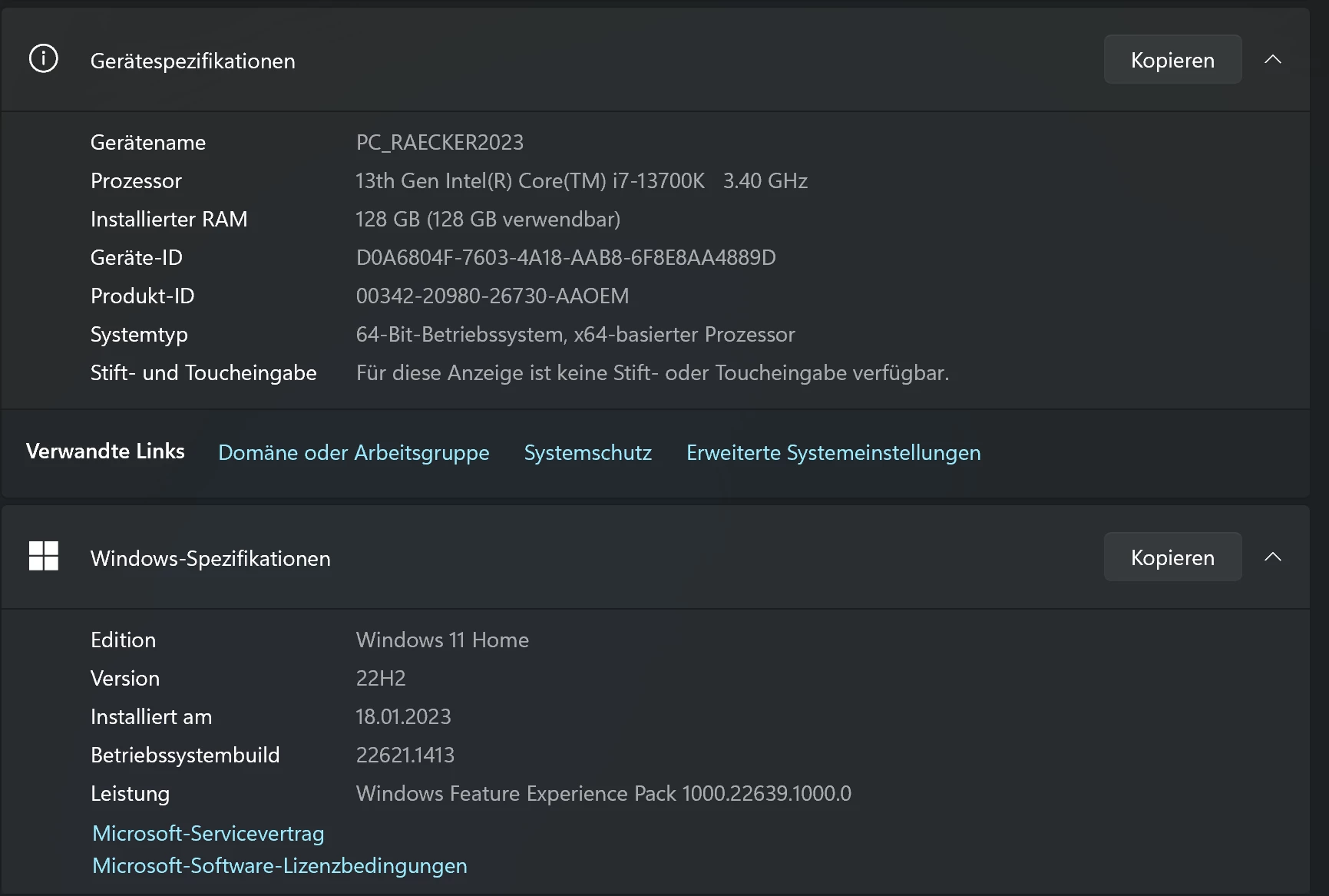Click the Produkt-ID label

(143, 296)
